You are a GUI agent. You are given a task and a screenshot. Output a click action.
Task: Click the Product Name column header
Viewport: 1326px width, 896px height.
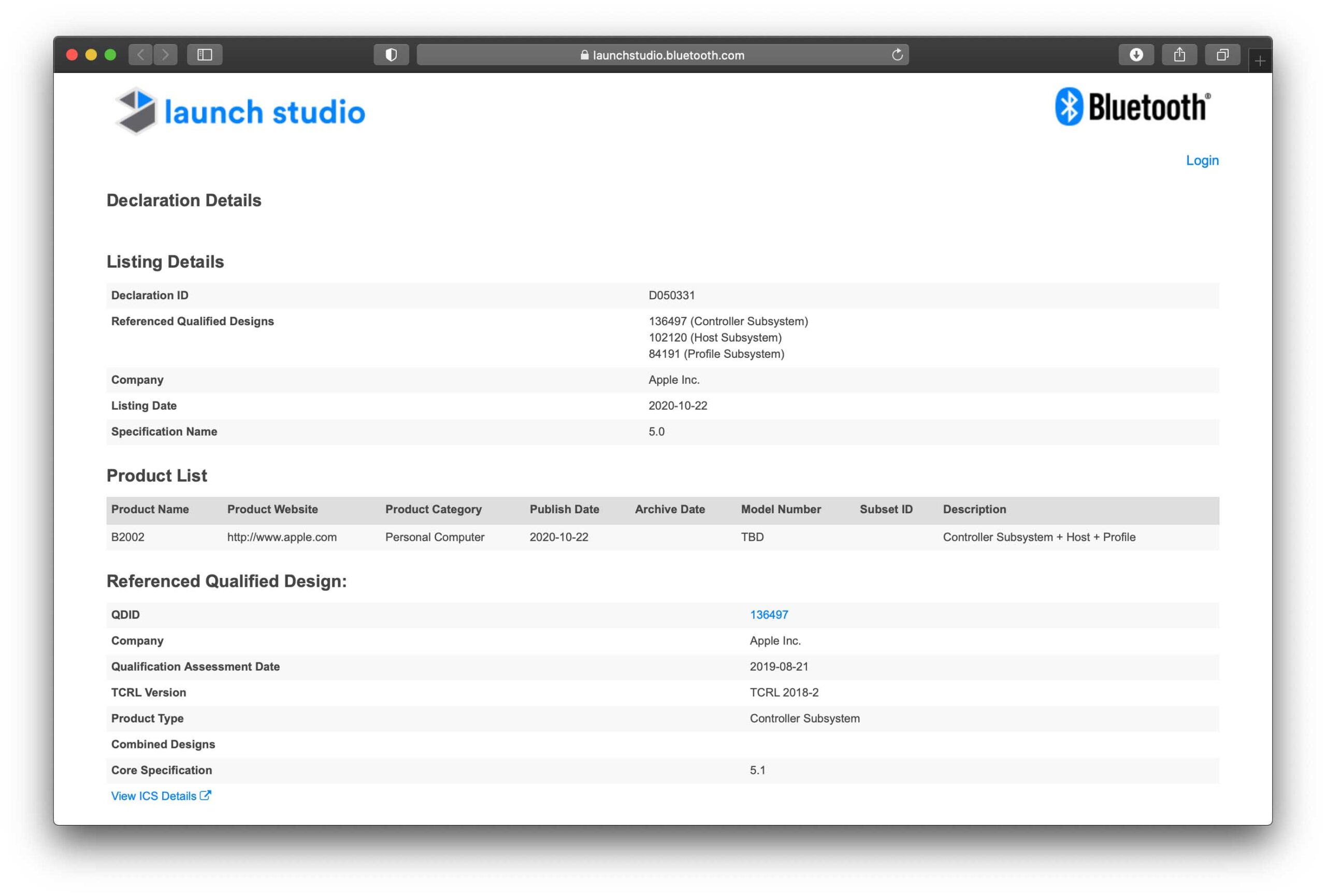[150, 509]
